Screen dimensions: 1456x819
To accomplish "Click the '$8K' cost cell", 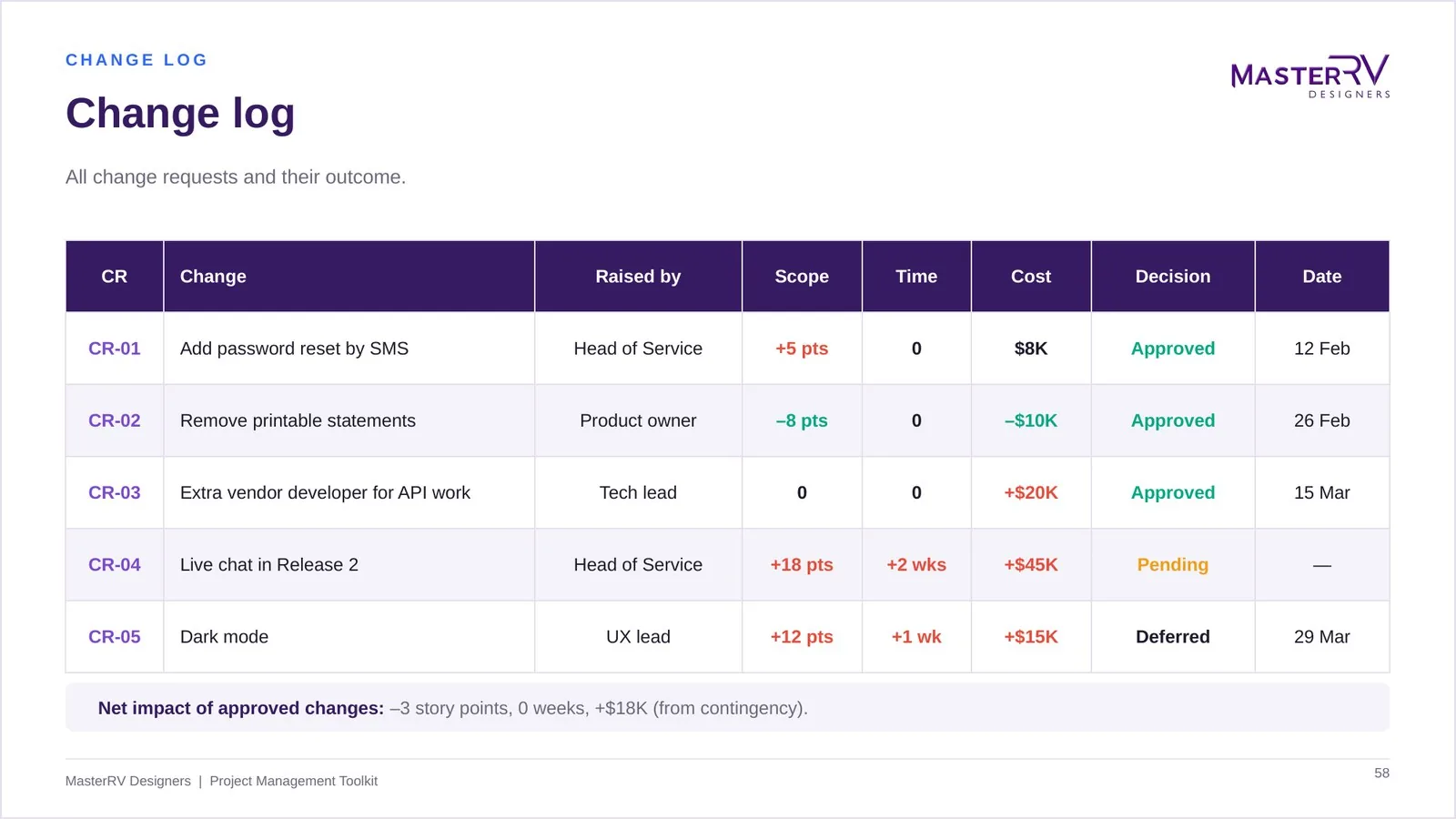I will point(1031,349).
